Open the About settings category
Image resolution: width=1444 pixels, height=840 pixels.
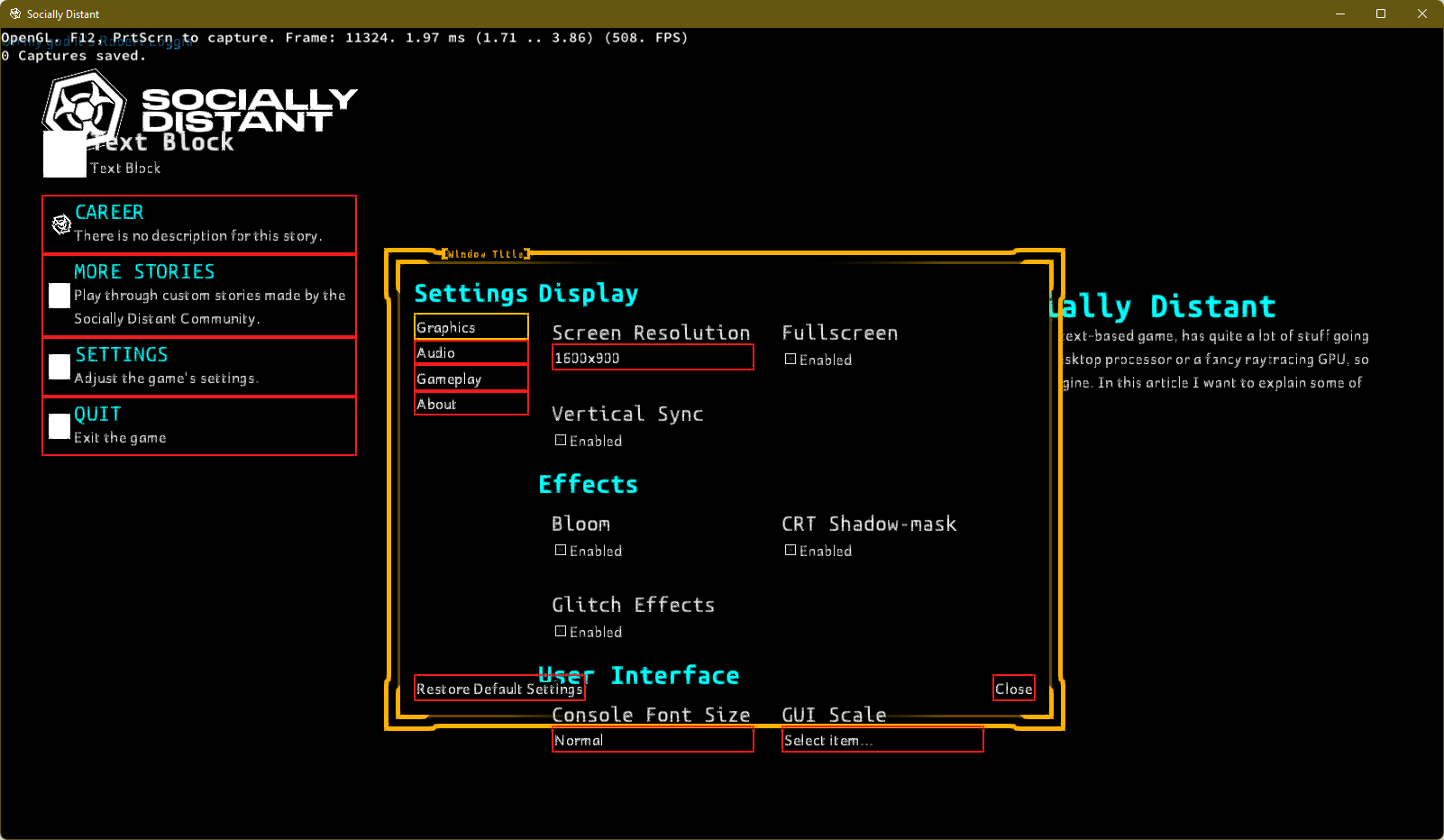[471, 404]
